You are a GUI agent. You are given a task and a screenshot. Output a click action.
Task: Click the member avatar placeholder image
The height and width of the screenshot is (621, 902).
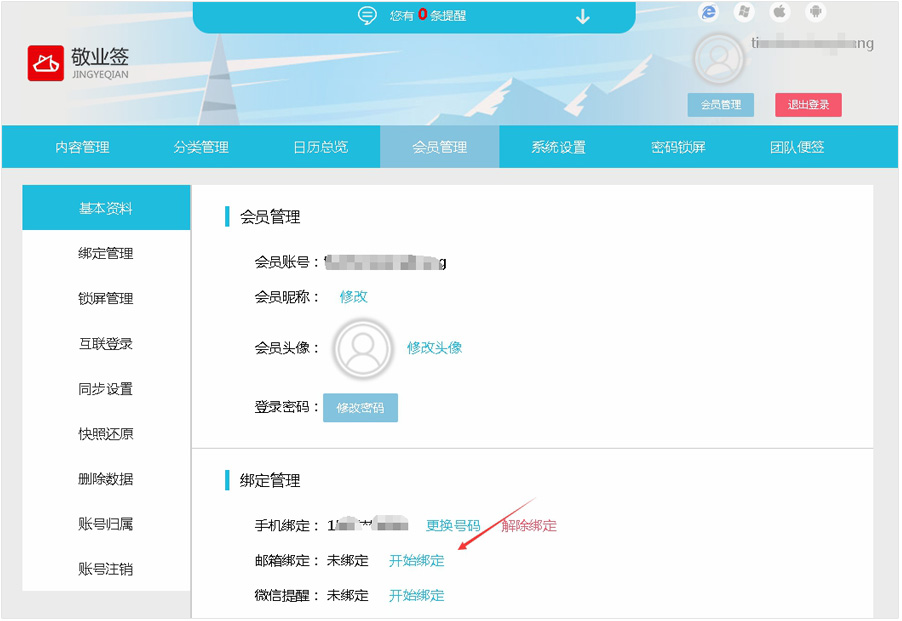[x=363, y=348]
